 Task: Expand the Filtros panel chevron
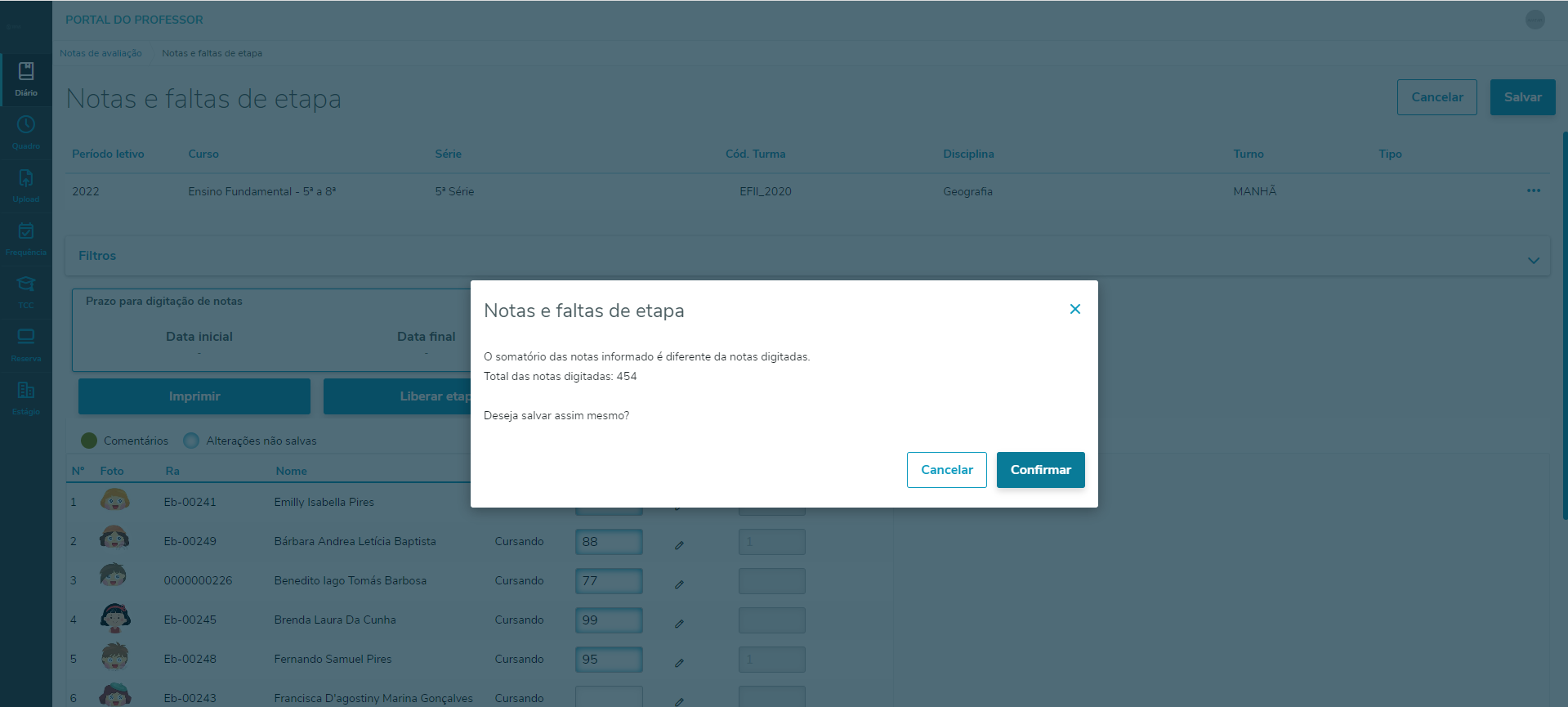tap(1534, 260)
